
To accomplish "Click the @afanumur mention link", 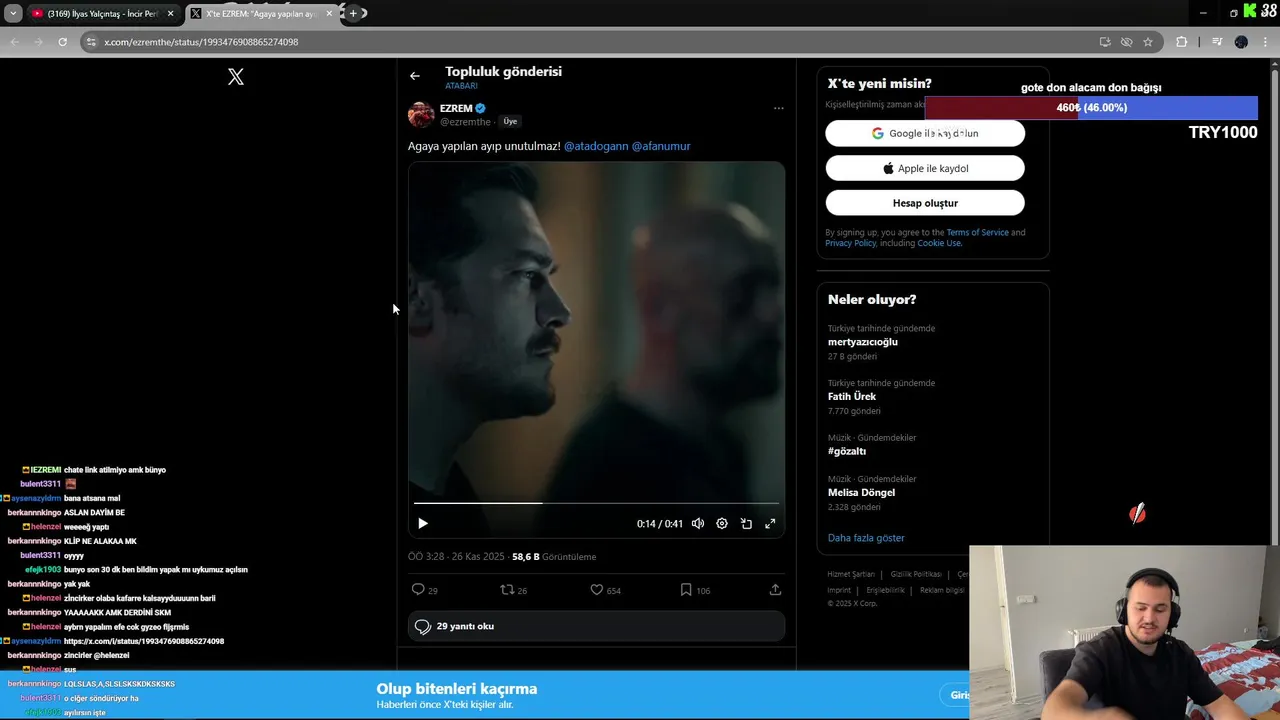I will [x=661, y=146].
